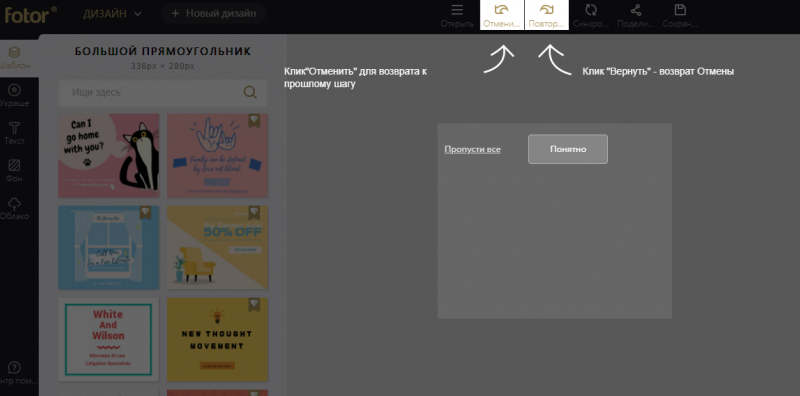
Task: Select the 50% OFF armchair template
Action: tap(217, 248)
